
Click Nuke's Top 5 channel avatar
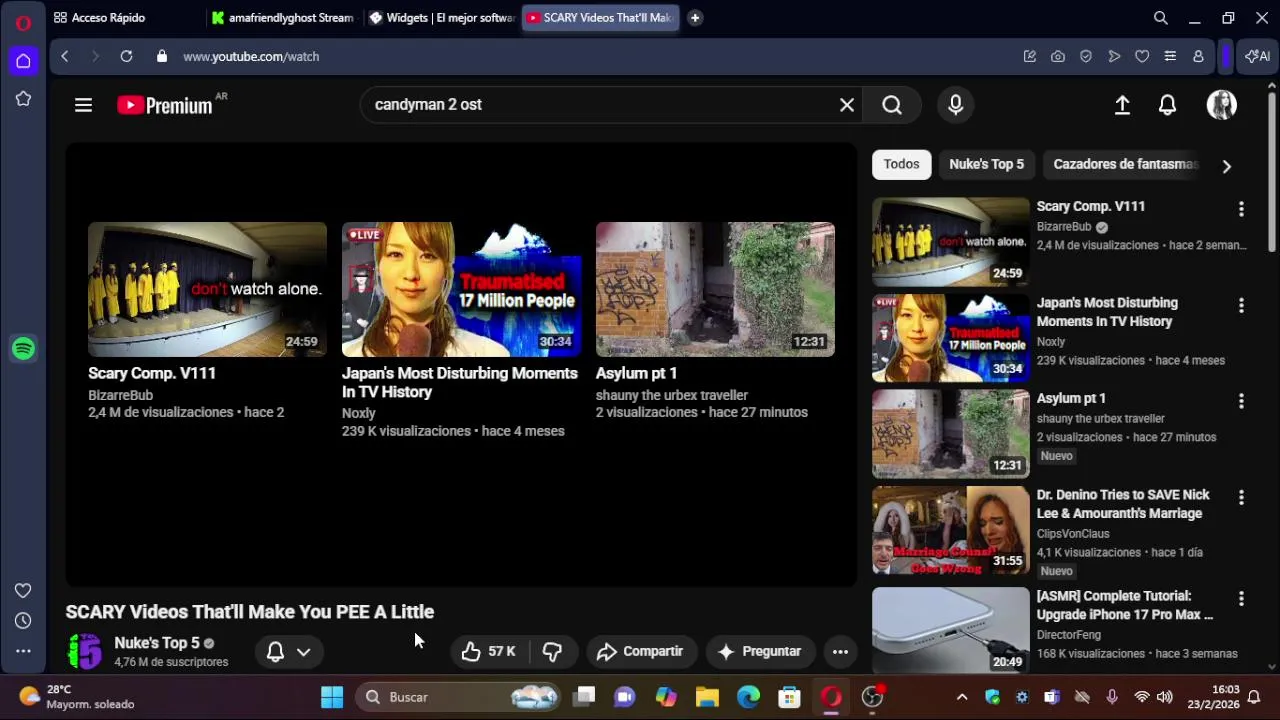tap(85, 651)
